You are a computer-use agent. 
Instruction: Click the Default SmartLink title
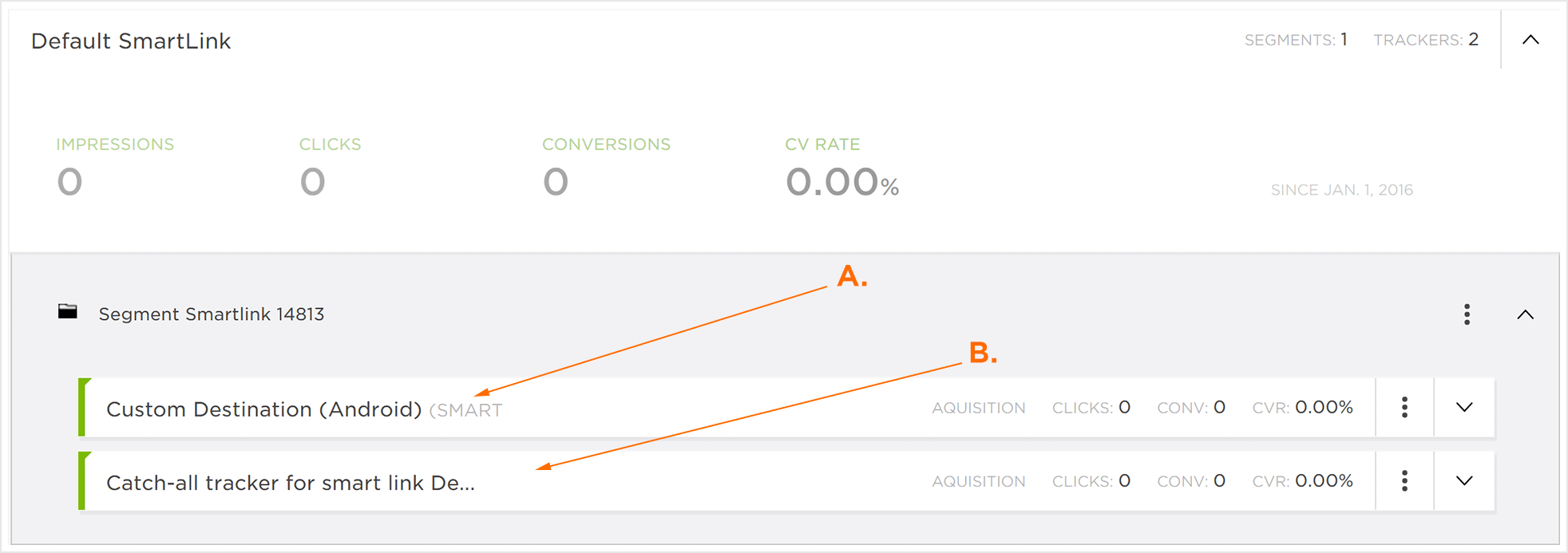pos(131,41)
